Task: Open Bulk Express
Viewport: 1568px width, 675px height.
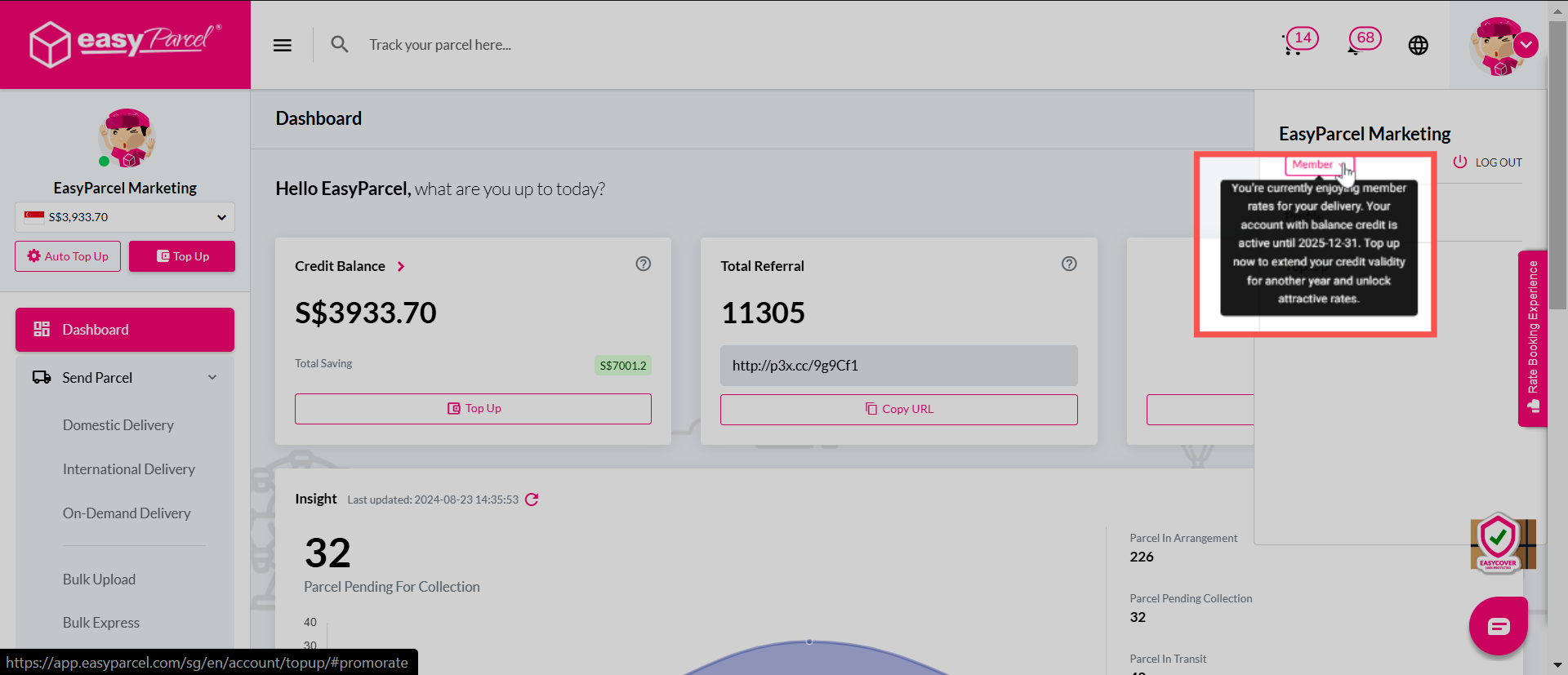Action: click(101, 623)
